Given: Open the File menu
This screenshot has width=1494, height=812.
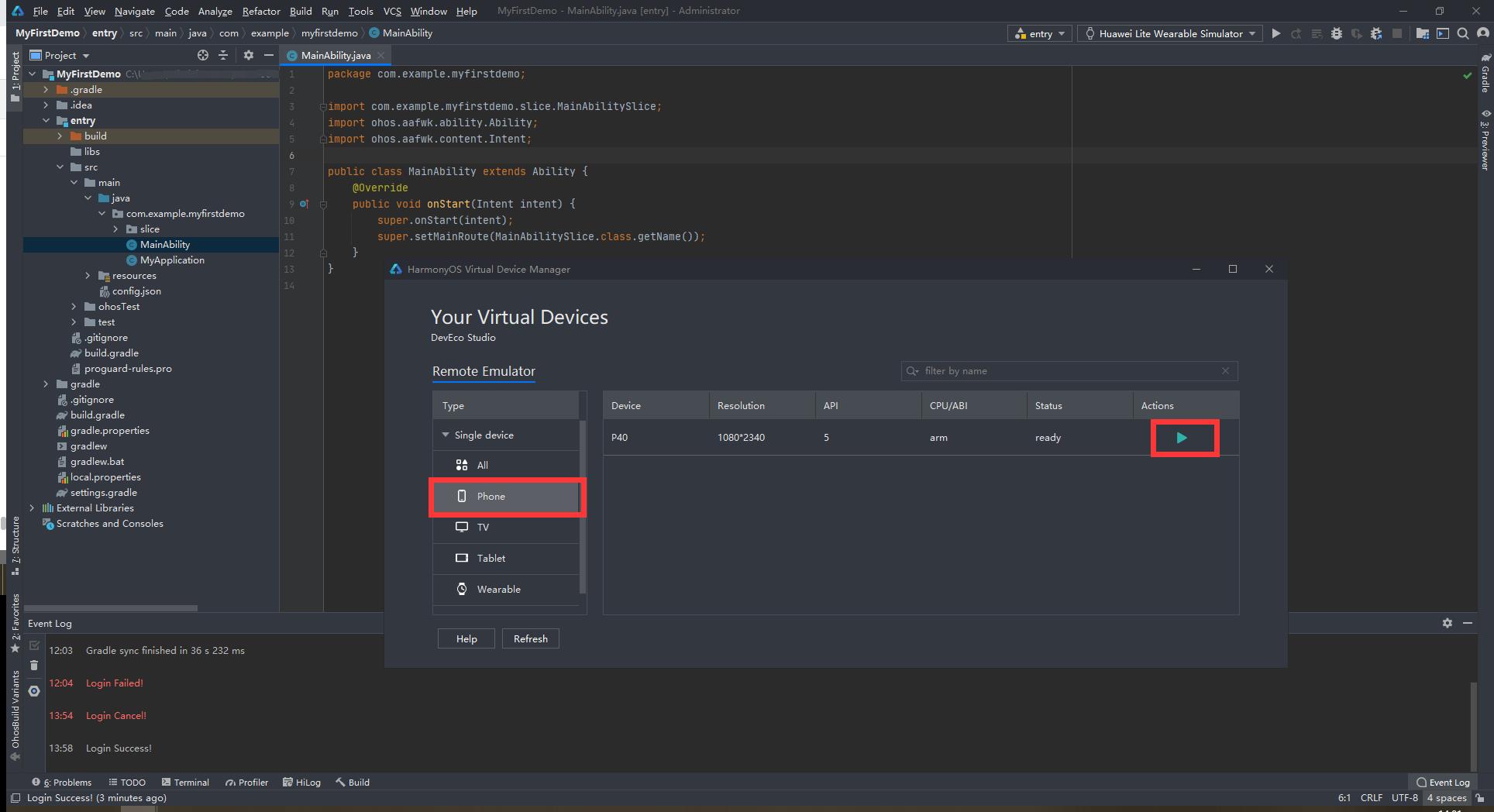Looking at the screenshot, I should point(40,11).
